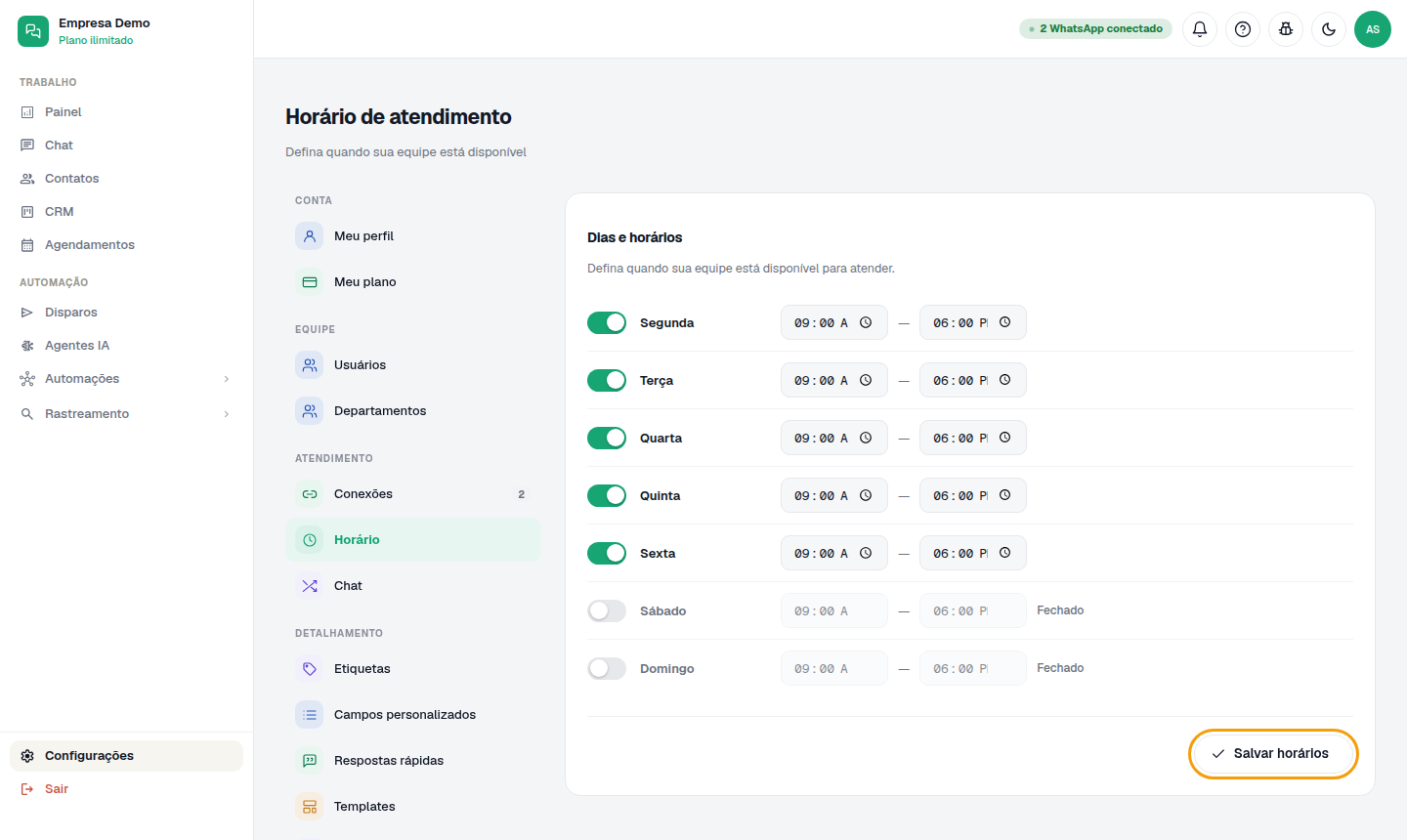Open the clock picker for Segunda end time
The image size is (1407, 840).
pyautogui.click(x=1004, y=322)
